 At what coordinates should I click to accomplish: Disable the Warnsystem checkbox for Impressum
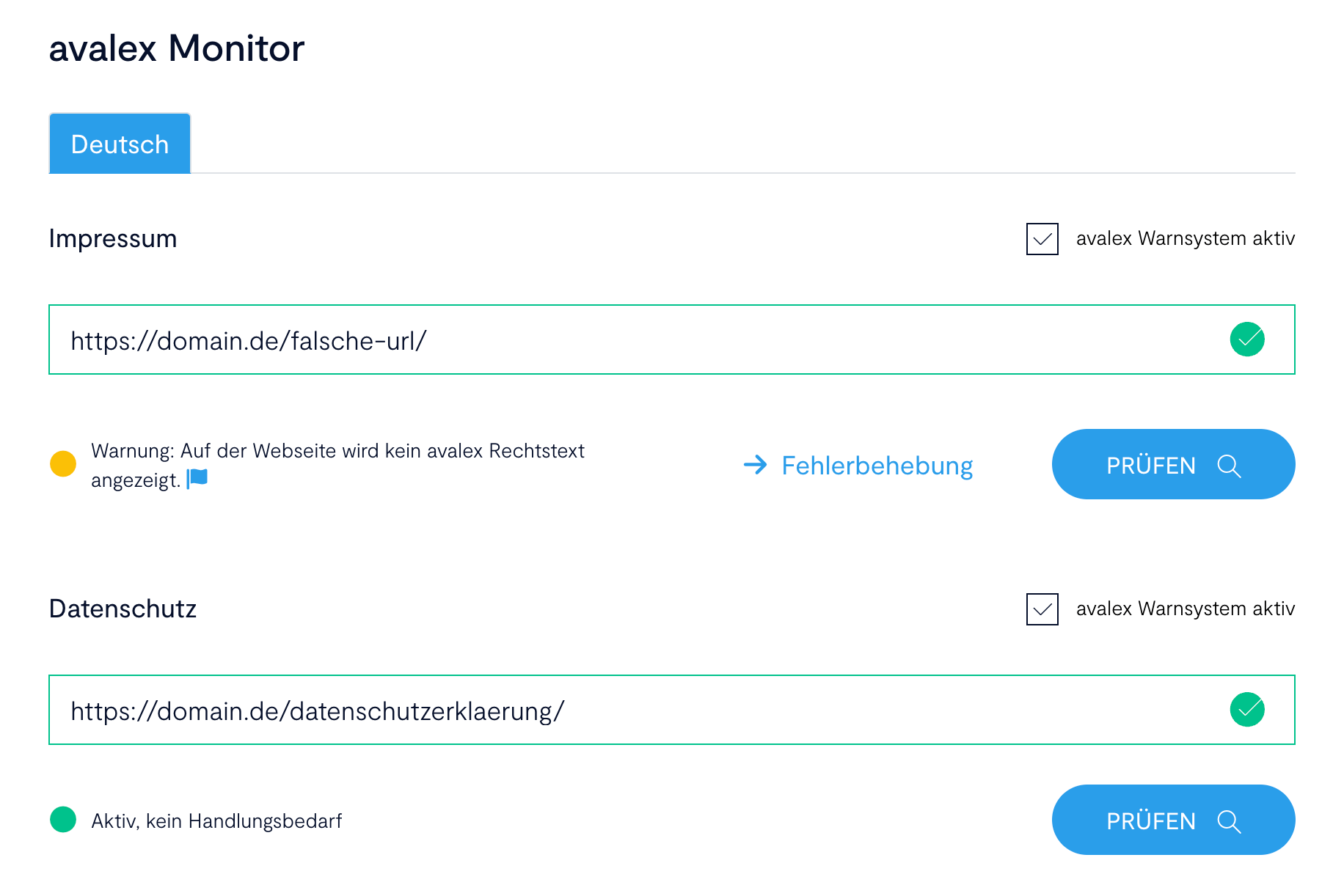click(1041, 239)
